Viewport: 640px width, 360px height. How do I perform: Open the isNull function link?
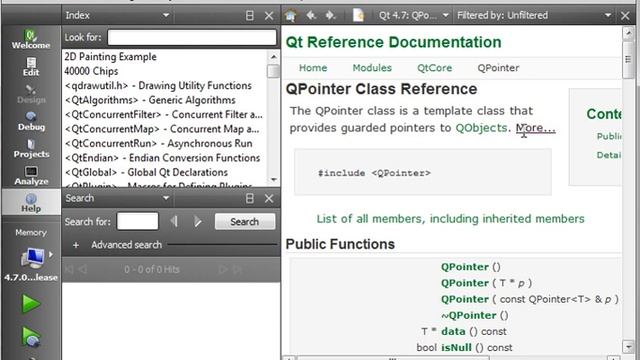[456, 348]
